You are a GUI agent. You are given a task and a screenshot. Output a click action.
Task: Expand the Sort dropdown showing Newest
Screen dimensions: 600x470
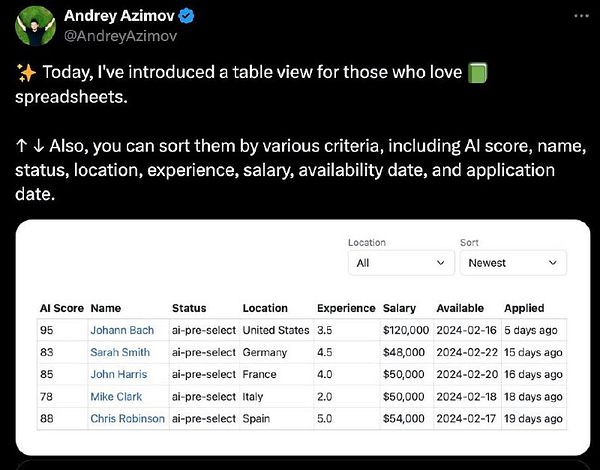[512, 263]
